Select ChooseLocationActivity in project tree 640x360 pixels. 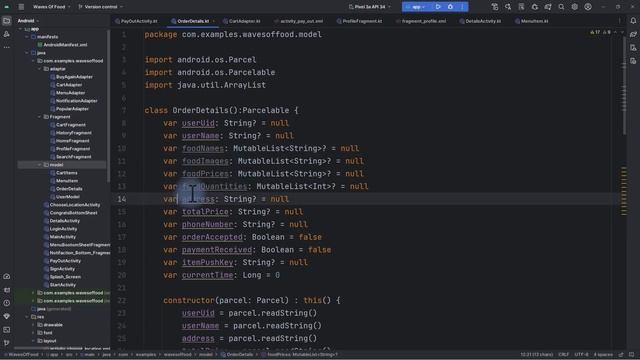(x=71, y=205)
